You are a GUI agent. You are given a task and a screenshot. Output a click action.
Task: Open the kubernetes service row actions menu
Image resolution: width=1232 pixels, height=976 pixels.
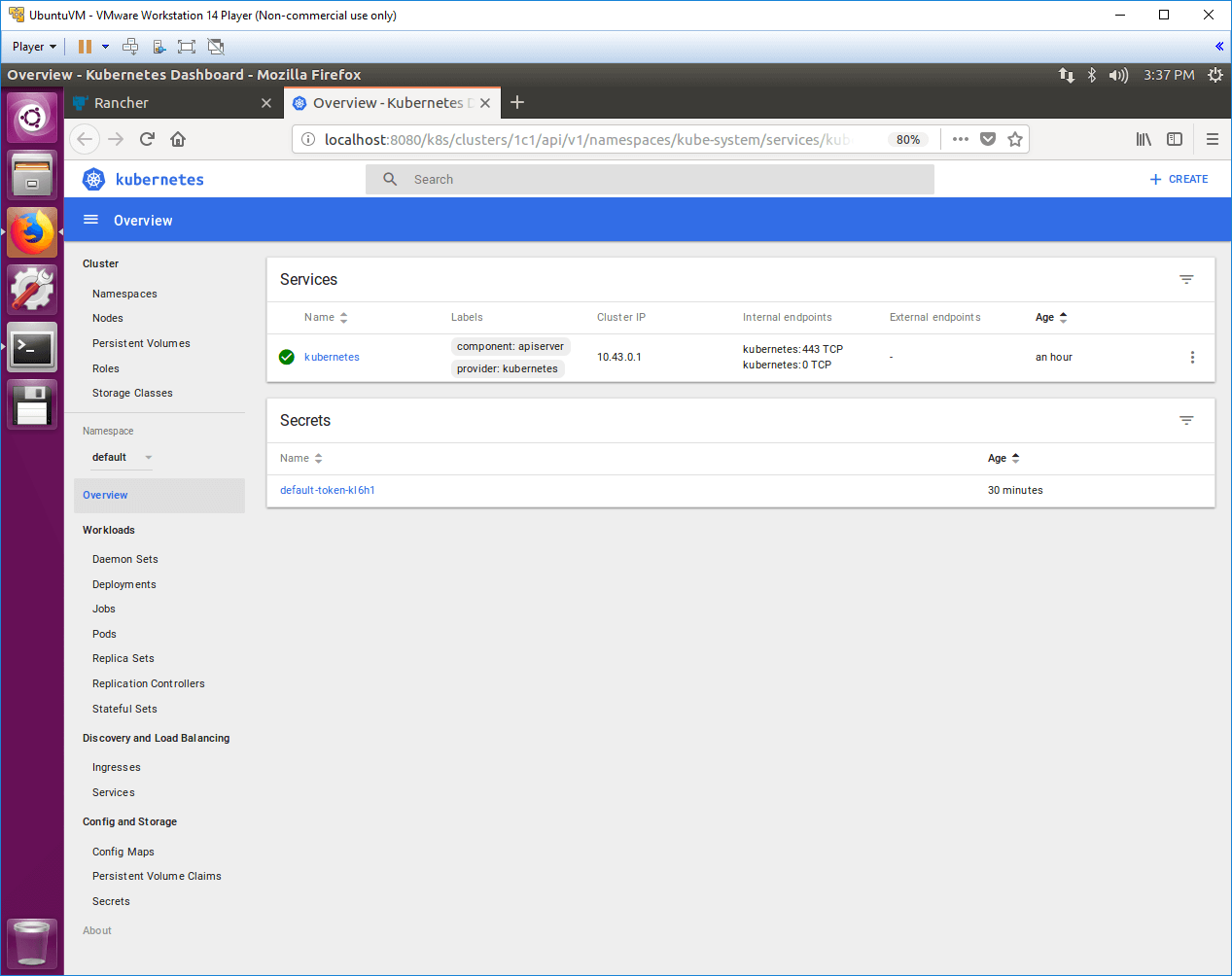(1192, 357)
